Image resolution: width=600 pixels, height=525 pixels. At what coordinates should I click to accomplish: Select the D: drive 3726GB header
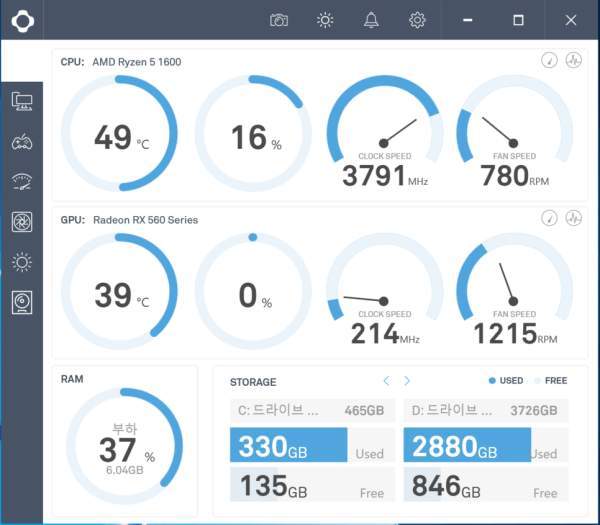(486, 410)
